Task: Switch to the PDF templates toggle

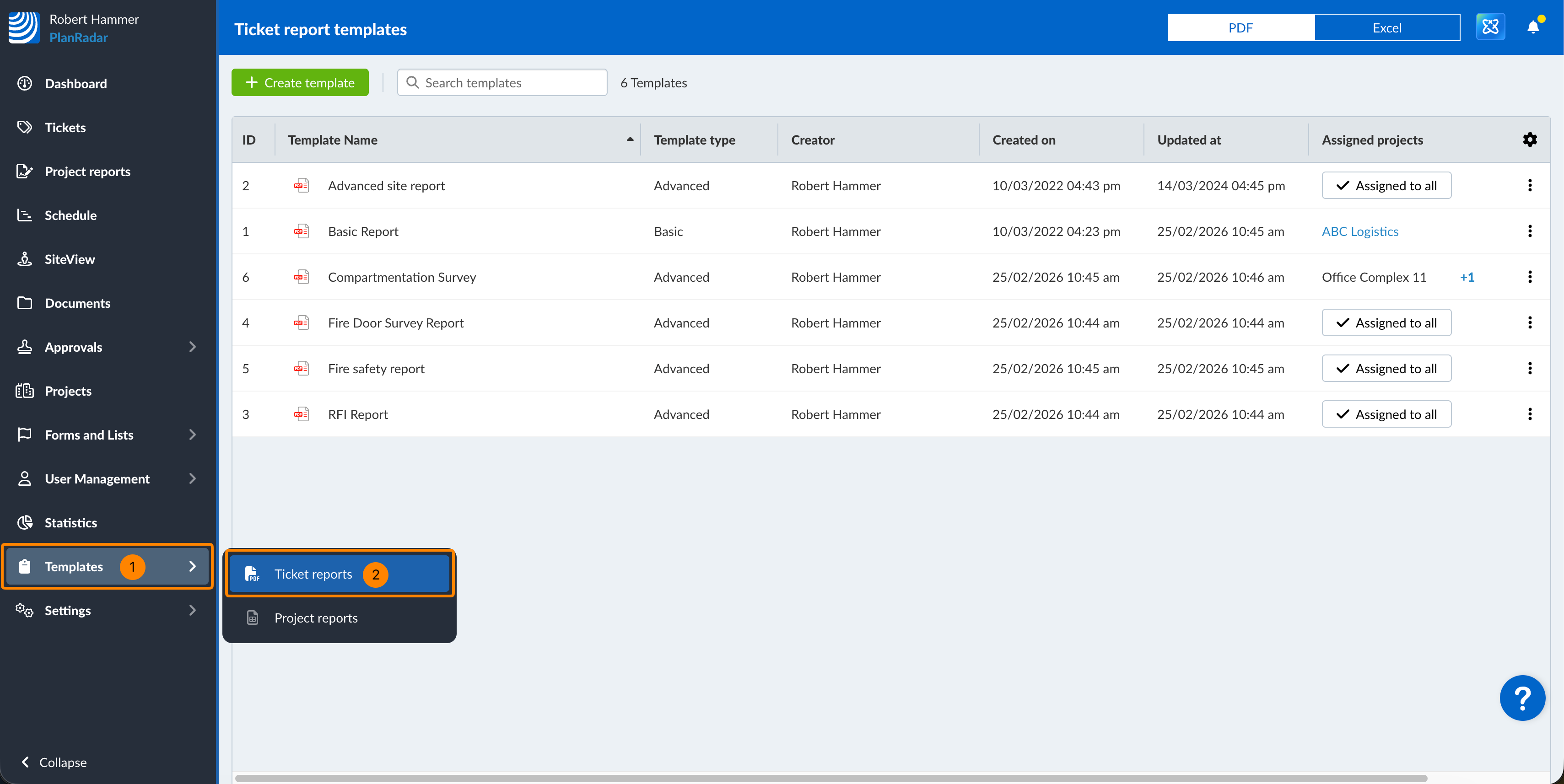Action: pyautogui.click(x=1240, y=28)
